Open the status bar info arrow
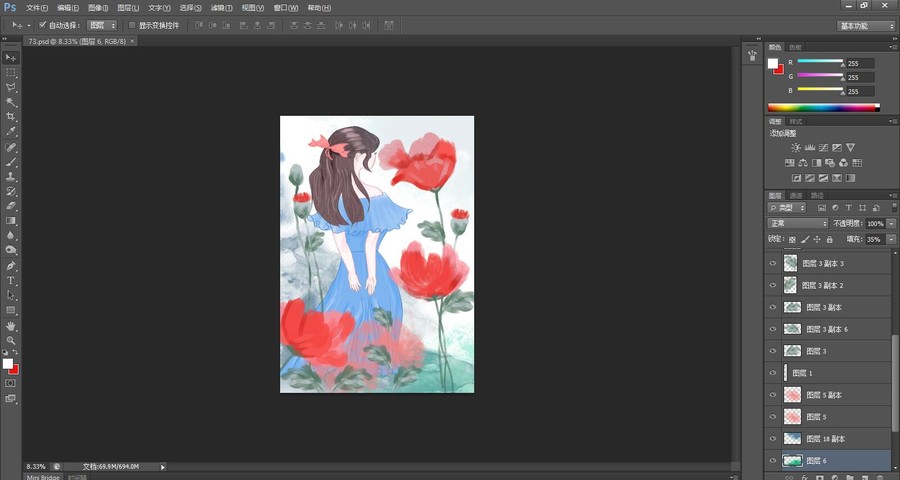This screenshot has height=480, width=900. pos(163,467)
